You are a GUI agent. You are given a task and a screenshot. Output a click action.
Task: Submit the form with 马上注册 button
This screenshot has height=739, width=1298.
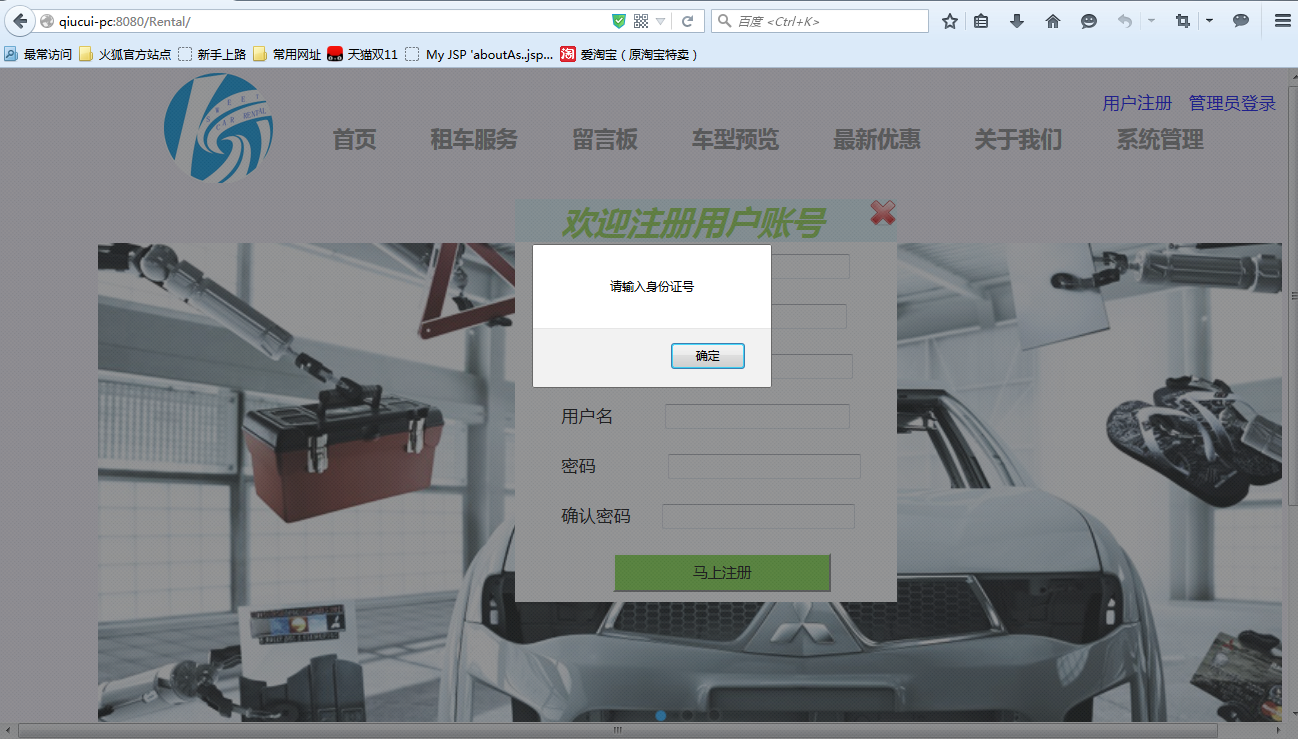click(722, 573)
